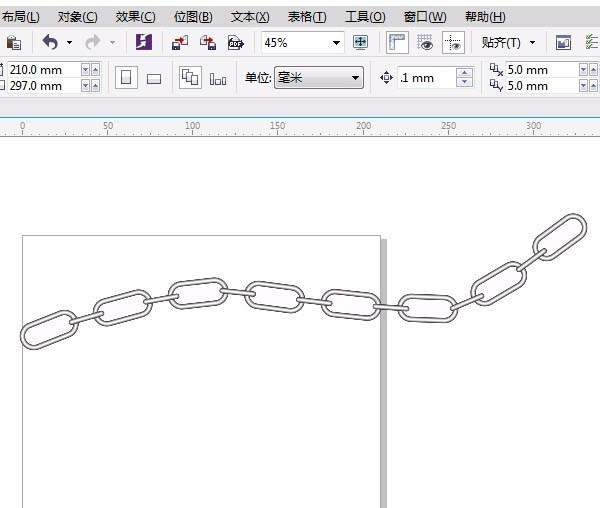Click the Import icon
Image resolution: width=600 pixels, height=508 pixels.
click(180, 42)
